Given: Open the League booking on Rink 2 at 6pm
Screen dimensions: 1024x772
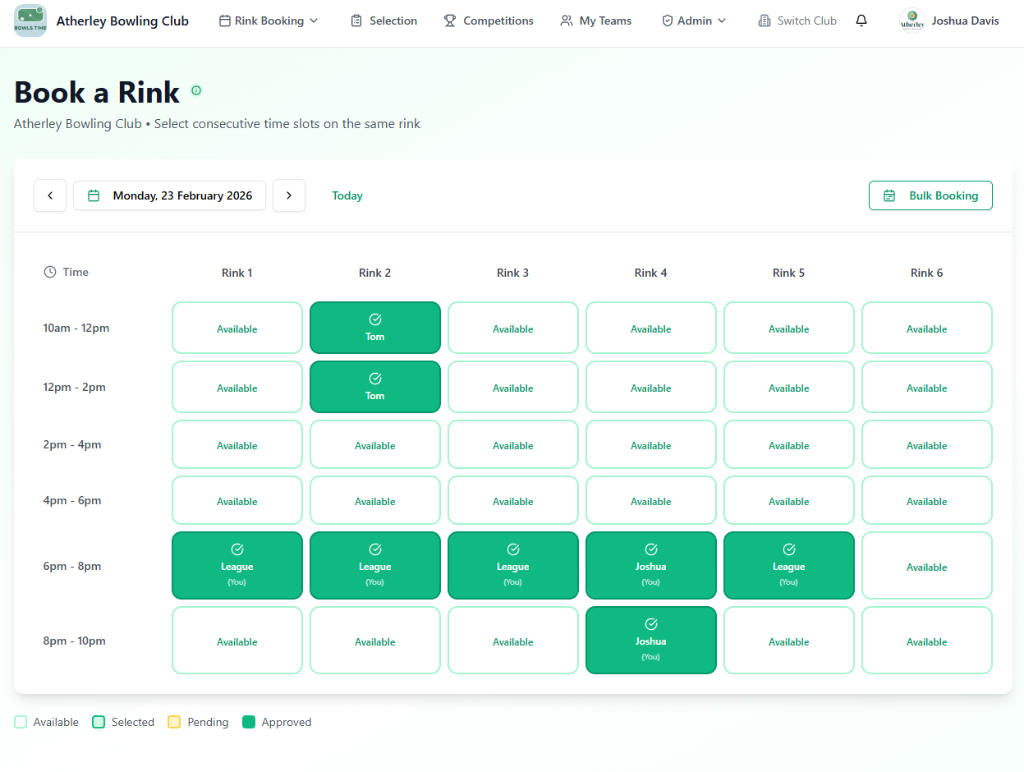Looking at the screenshot, I should click(375, 566).
